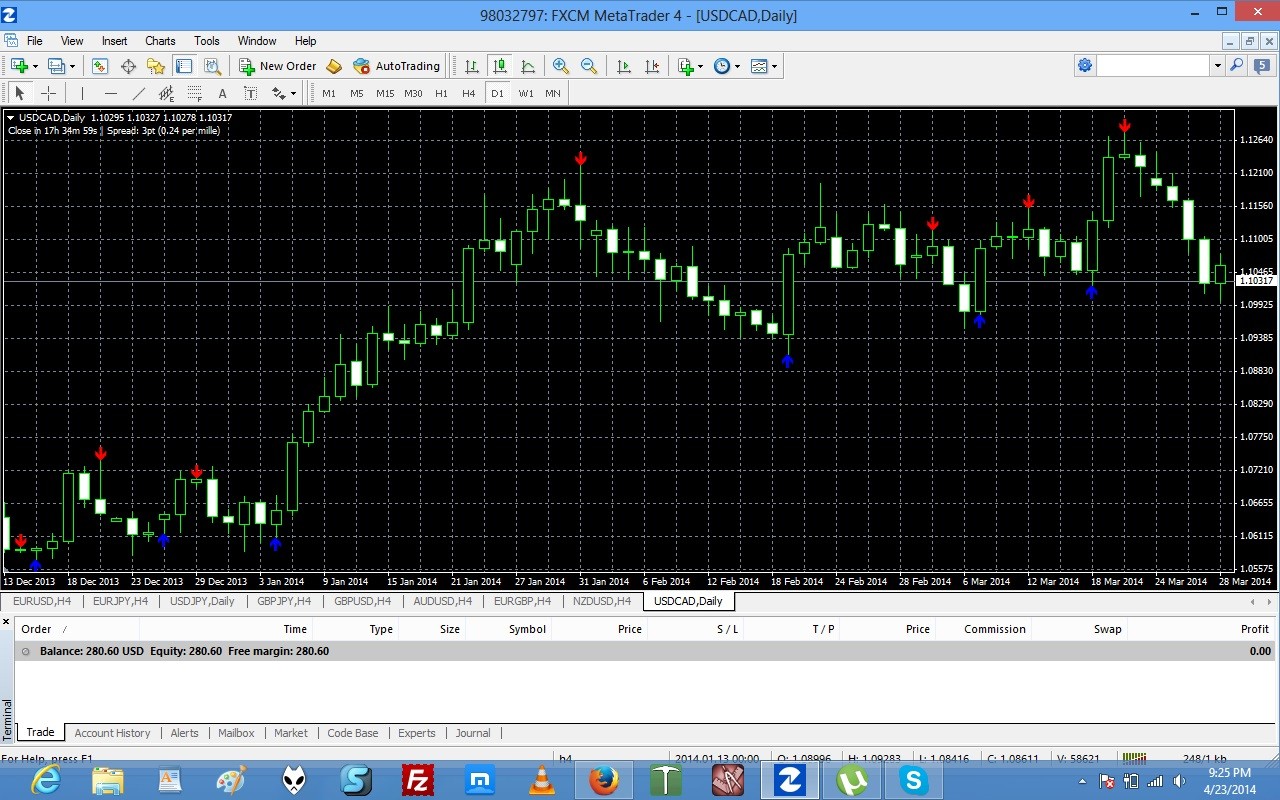Select the Cursor arrow tool
Image resolution: width=1280 pixels, height=800 pixels.
click(x=19, y=93)
